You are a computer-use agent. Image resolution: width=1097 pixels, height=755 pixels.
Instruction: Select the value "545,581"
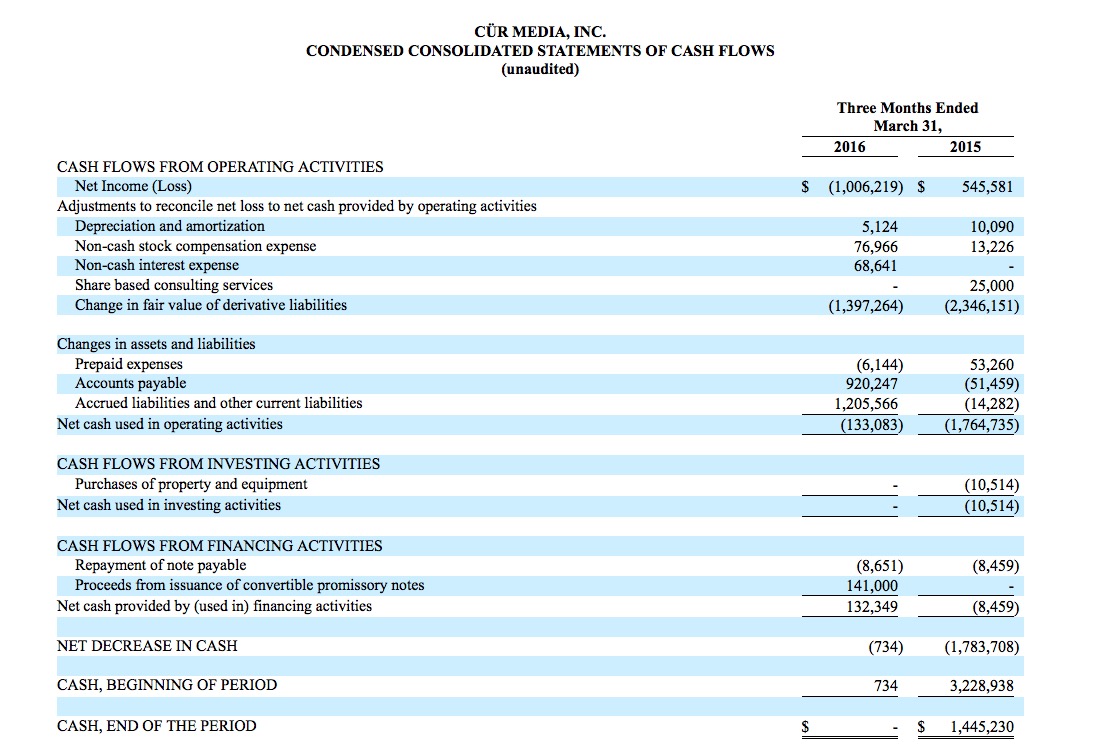coord(987,187)
